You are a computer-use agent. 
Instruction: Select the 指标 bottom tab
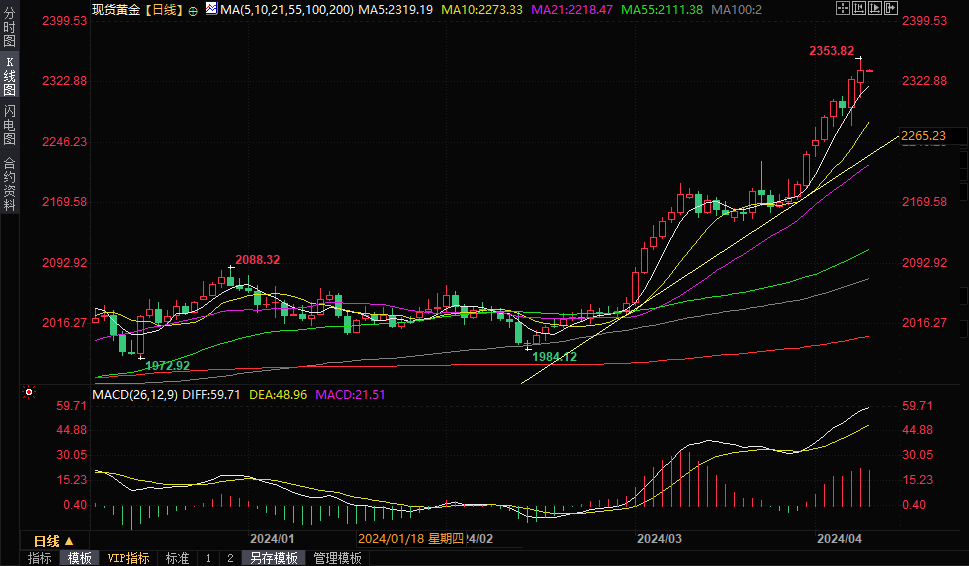point(40,558)
